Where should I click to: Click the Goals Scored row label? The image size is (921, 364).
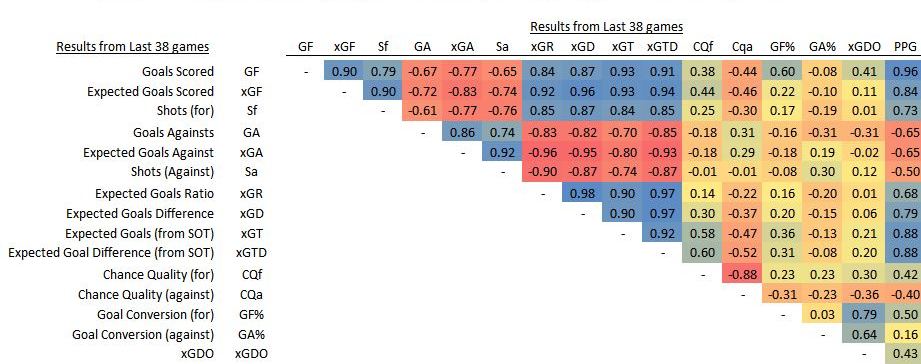pyautogui.click(x=178, y=72)
